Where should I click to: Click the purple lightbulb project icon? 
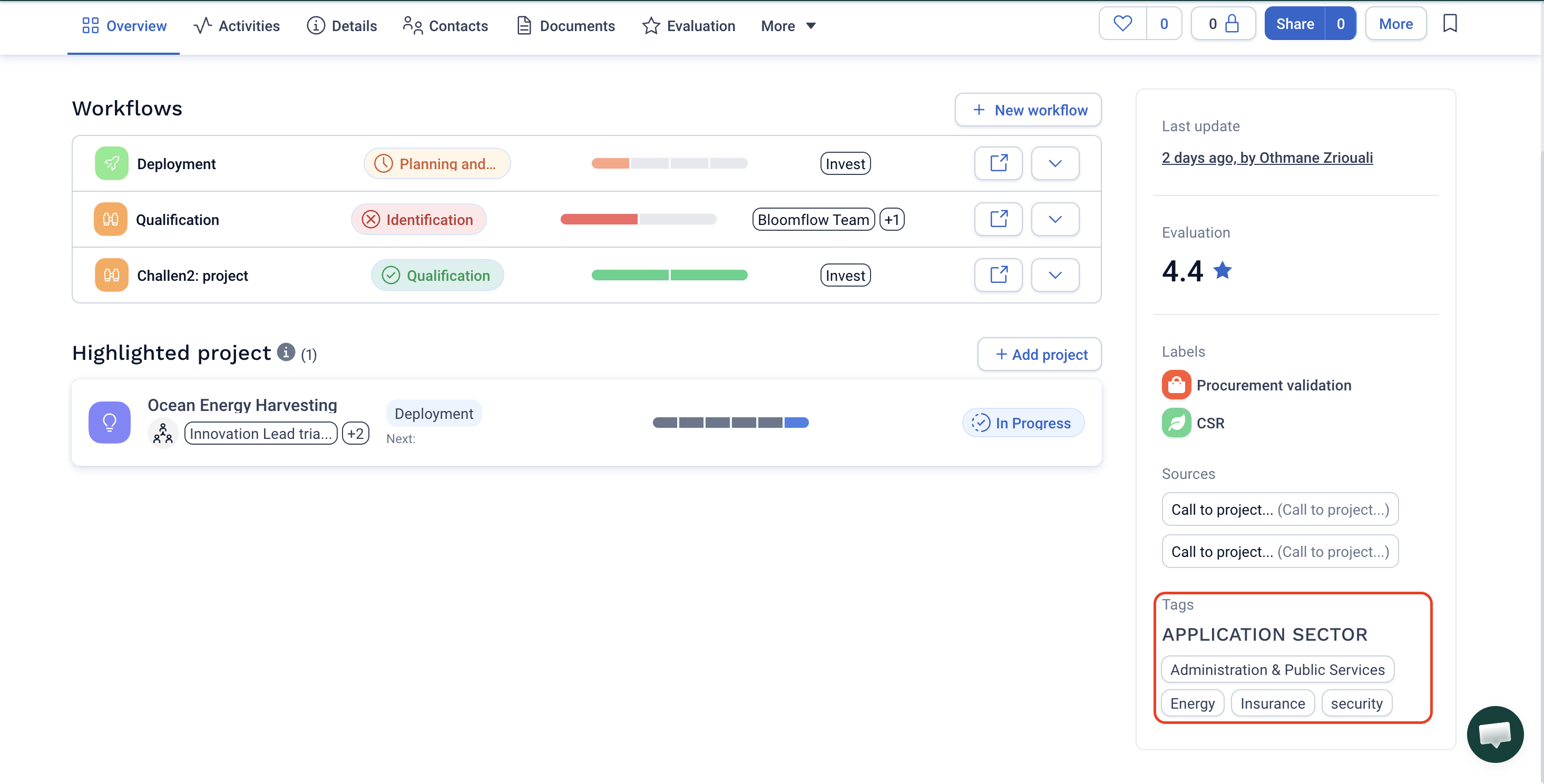click(110, 422)
